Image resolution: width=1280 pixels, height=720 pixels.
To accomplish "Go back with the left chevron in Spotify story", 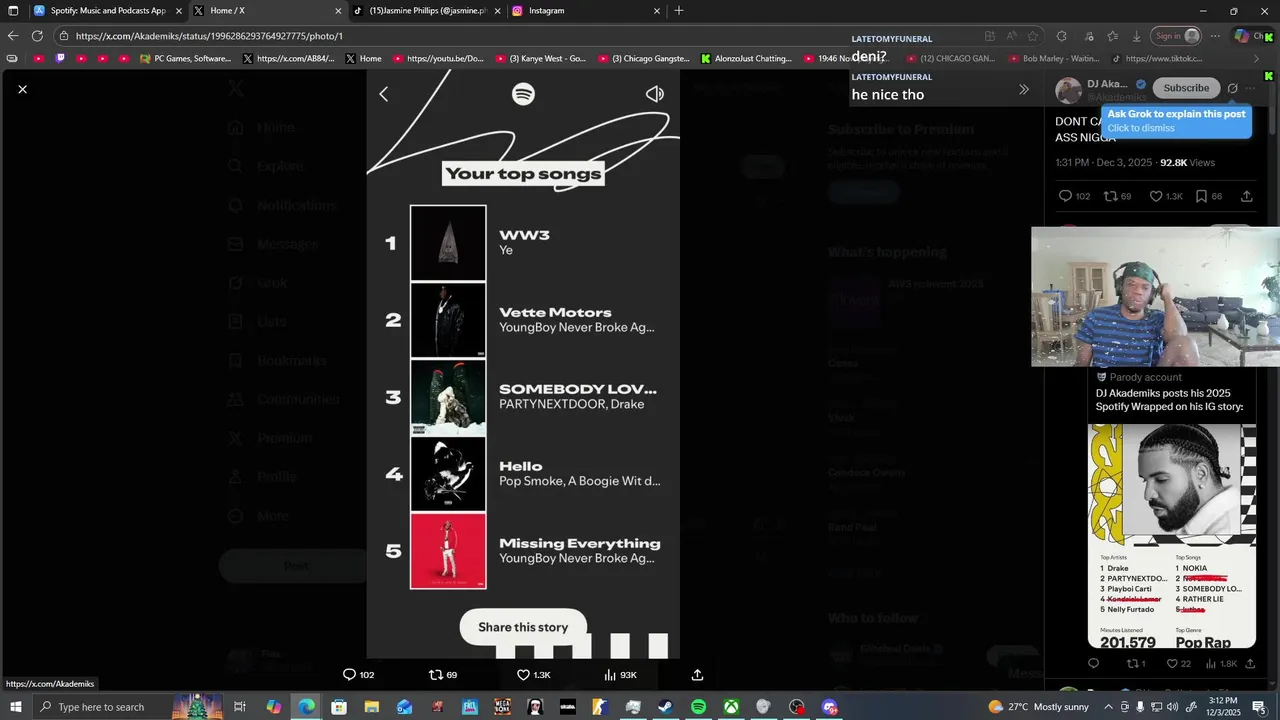I will coord(383,94).
